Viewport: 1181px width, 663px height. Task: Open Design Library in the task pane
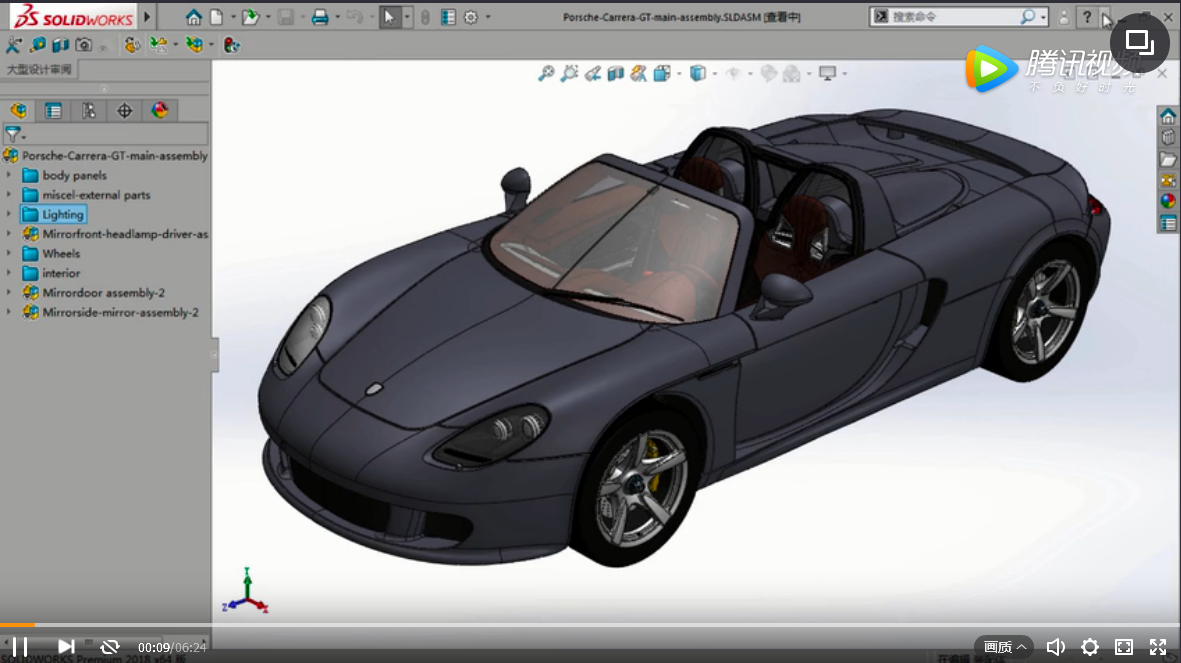[1167, 137]
